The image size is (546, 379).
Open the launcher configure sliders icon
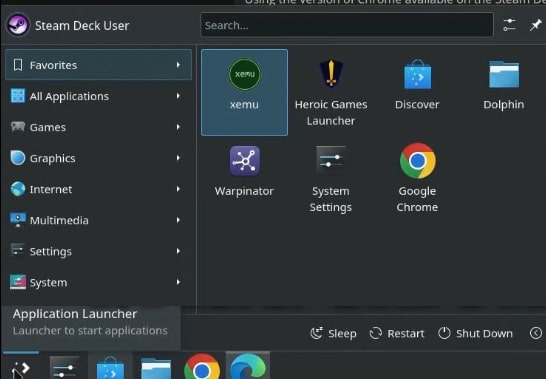tap(509, 25)
